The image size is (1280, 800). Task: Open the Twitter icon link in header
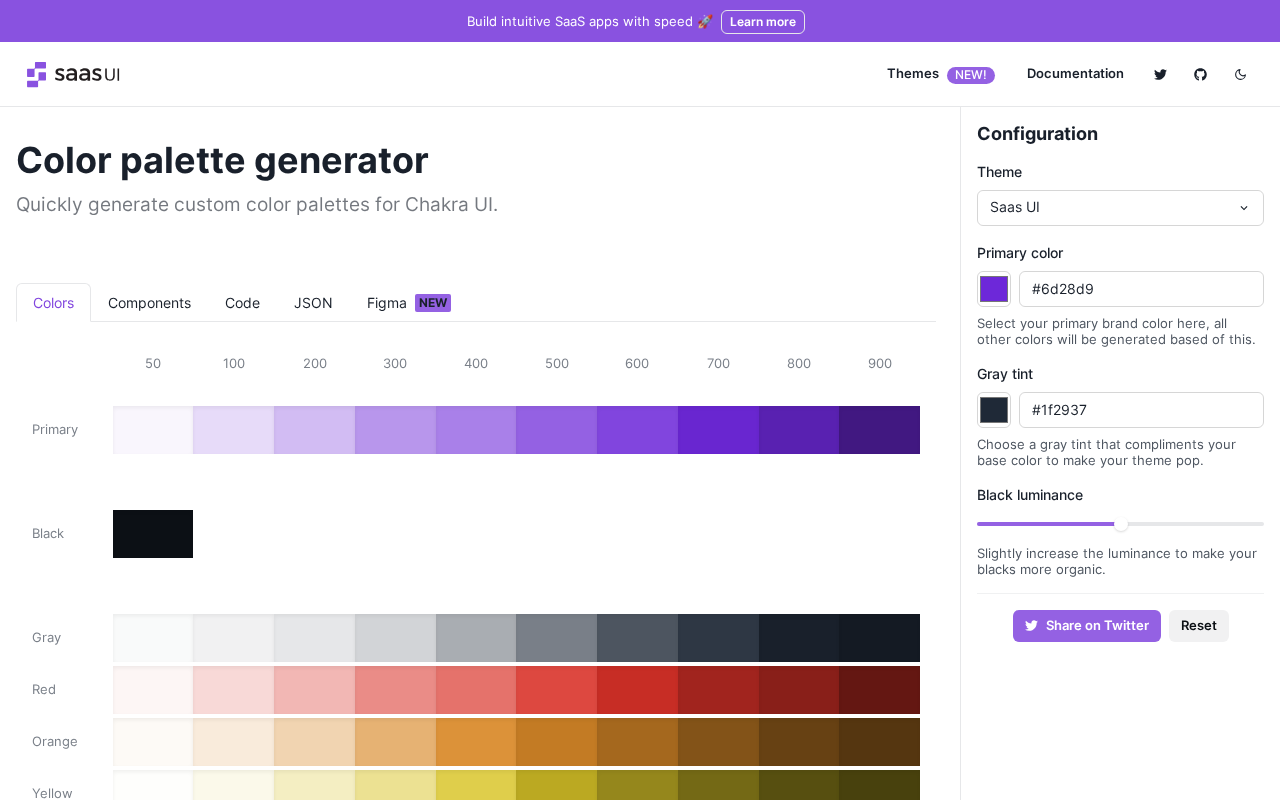pos(1160,74)
